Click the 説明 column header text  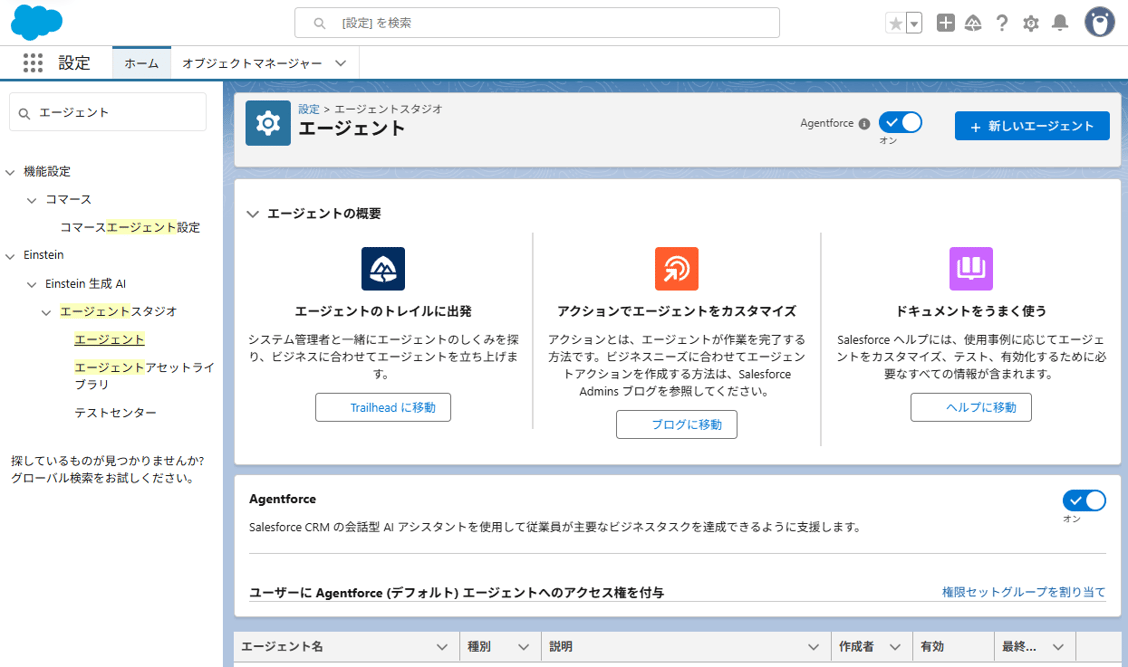tap(560, 647)
